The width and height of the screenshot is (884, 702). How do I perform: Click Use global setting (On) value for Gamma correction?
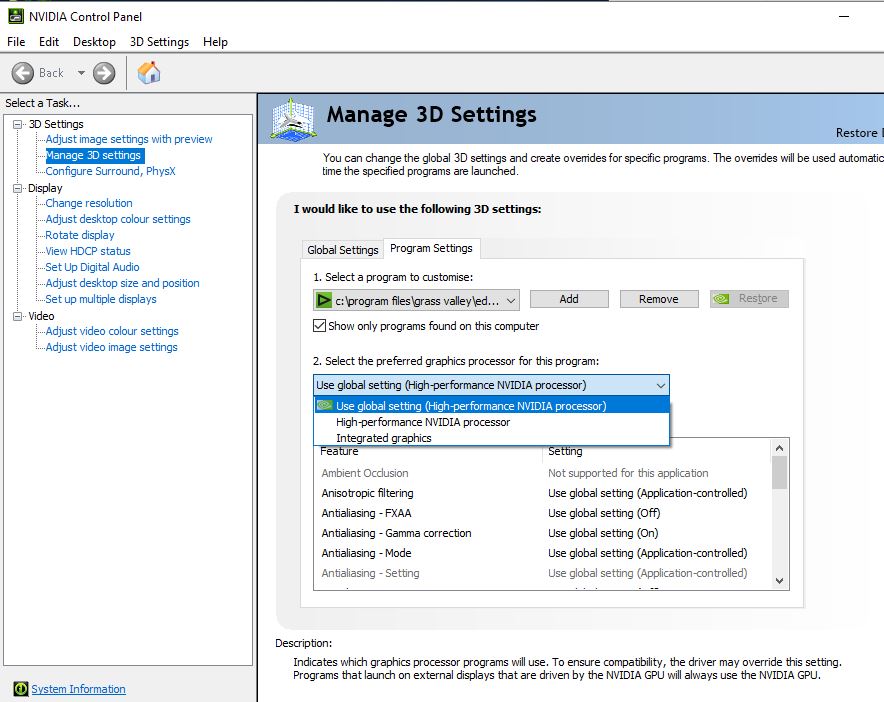(603, 533)
